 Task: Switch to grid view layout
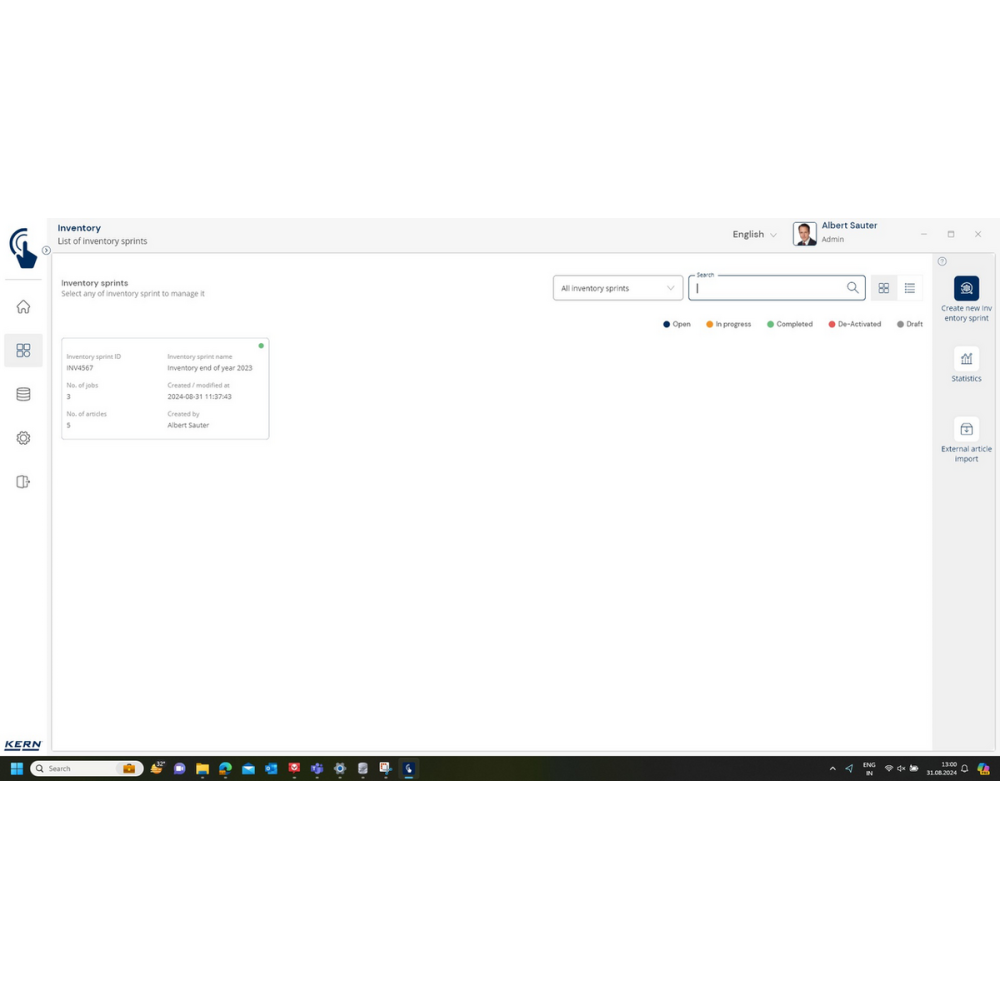pyautogui.click(x=884, y=288)
